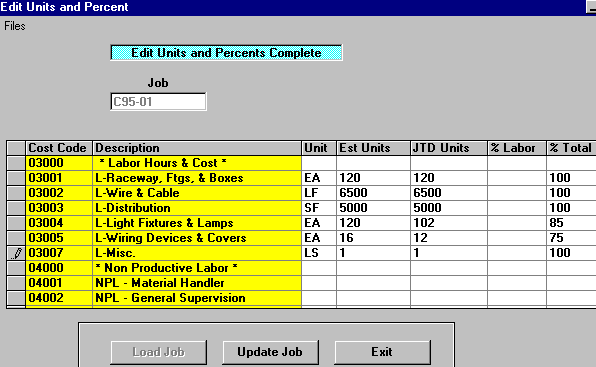Click the Description column header
The height and width of the screenshot is (367, 596).
point(197,148)
